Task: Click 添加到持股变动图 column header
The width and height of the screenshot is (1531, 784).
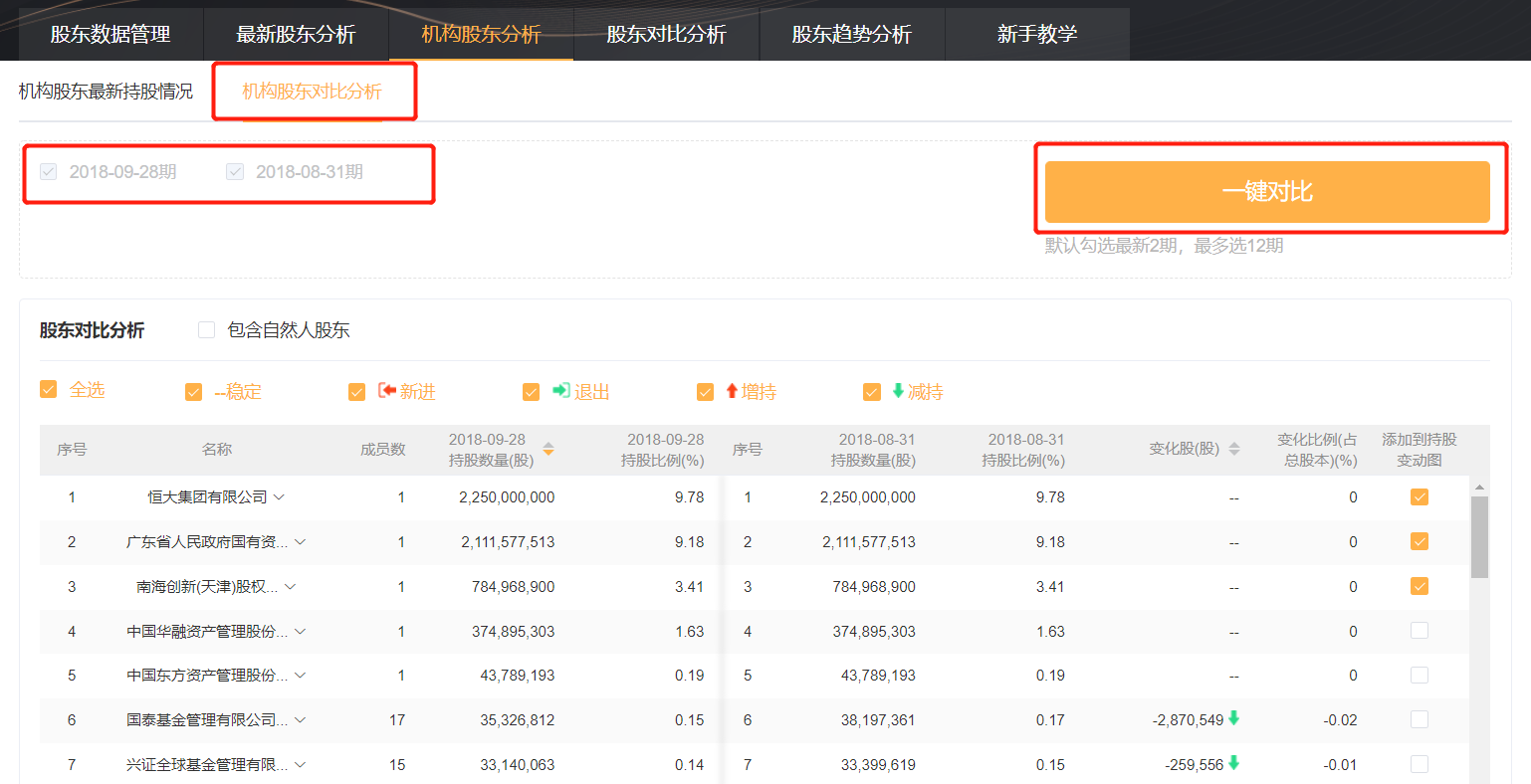Action: (x=1419, y=450)
